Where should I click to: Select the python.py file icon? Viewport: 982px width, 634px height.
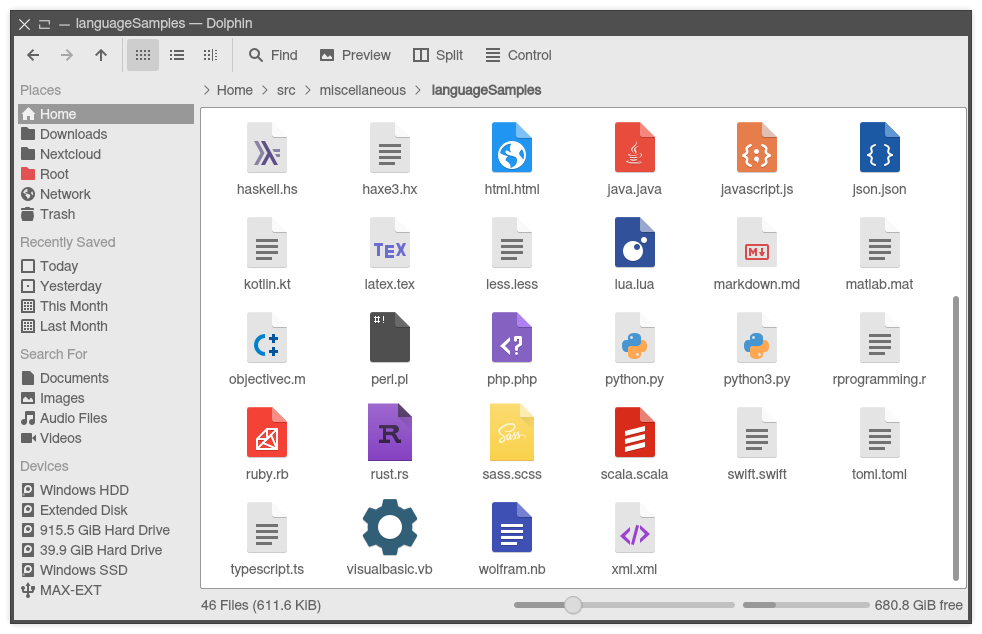(x=634, y=338)
